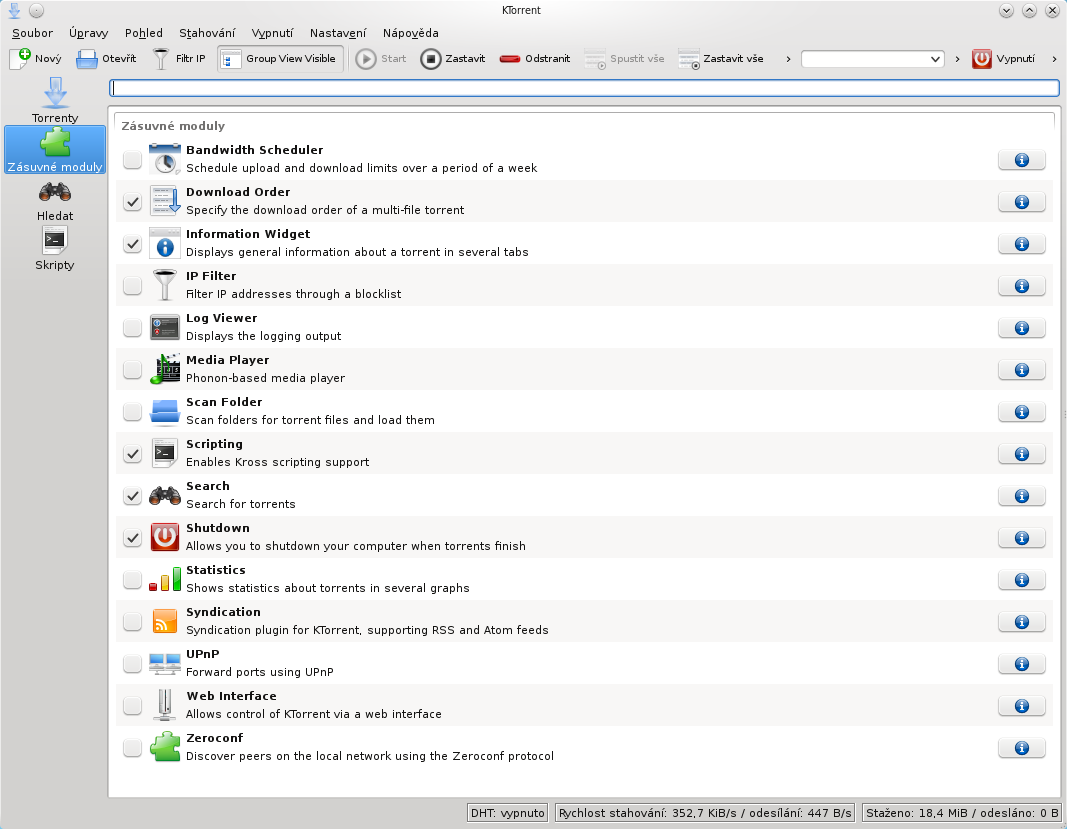The height and width of the screenshot is (829, 1067).
Task: Open the Soubor menu
Action: [32, 33]
